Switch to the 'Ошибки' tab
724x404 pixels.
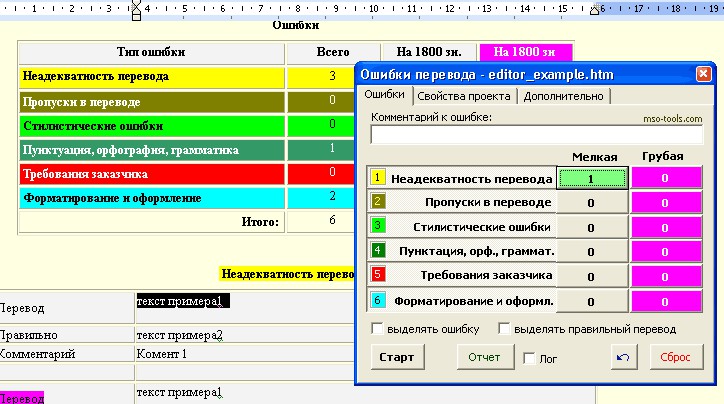[384, 95]
